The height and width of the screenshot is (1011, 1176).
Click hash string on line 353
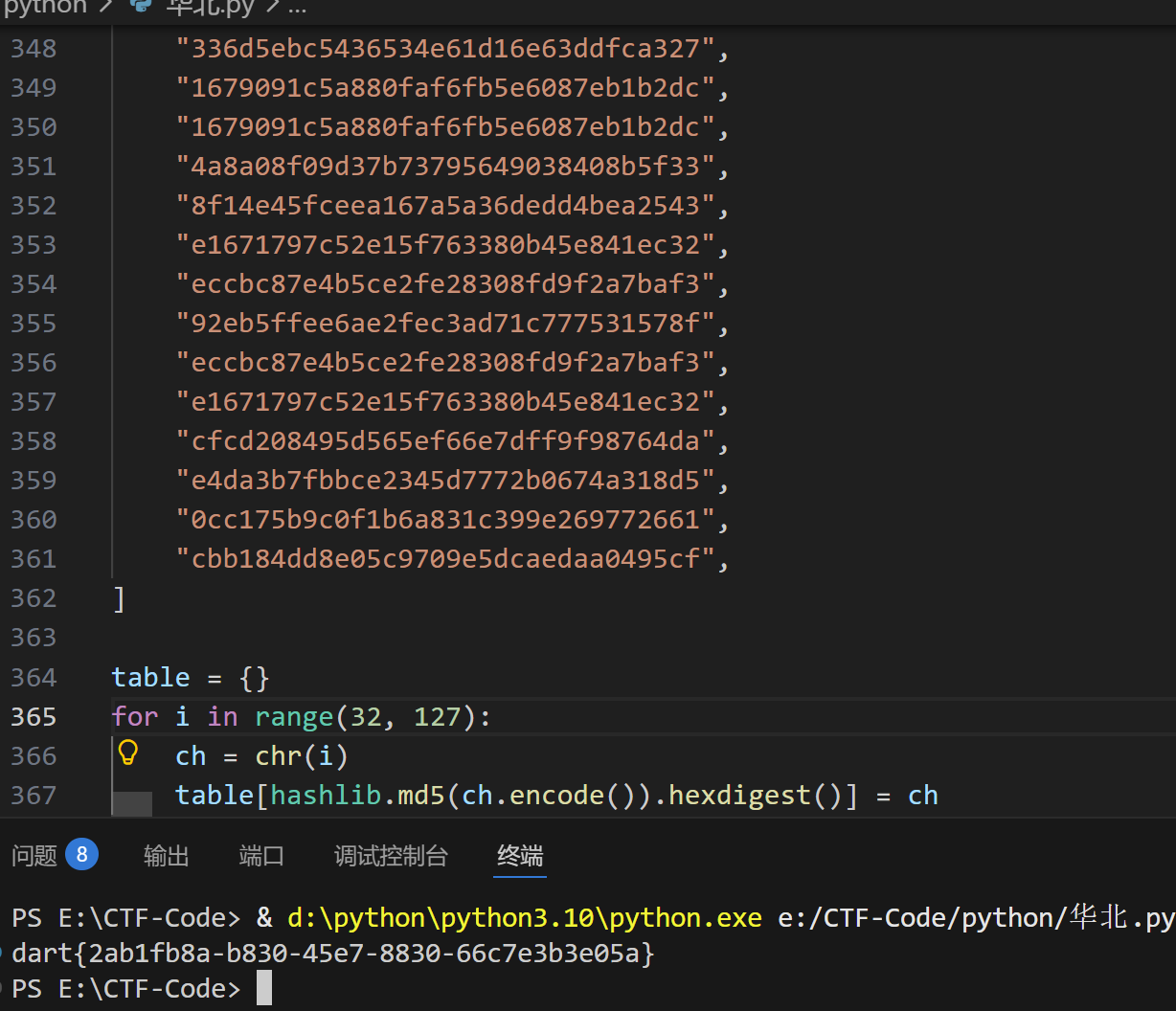coord(445,244)
